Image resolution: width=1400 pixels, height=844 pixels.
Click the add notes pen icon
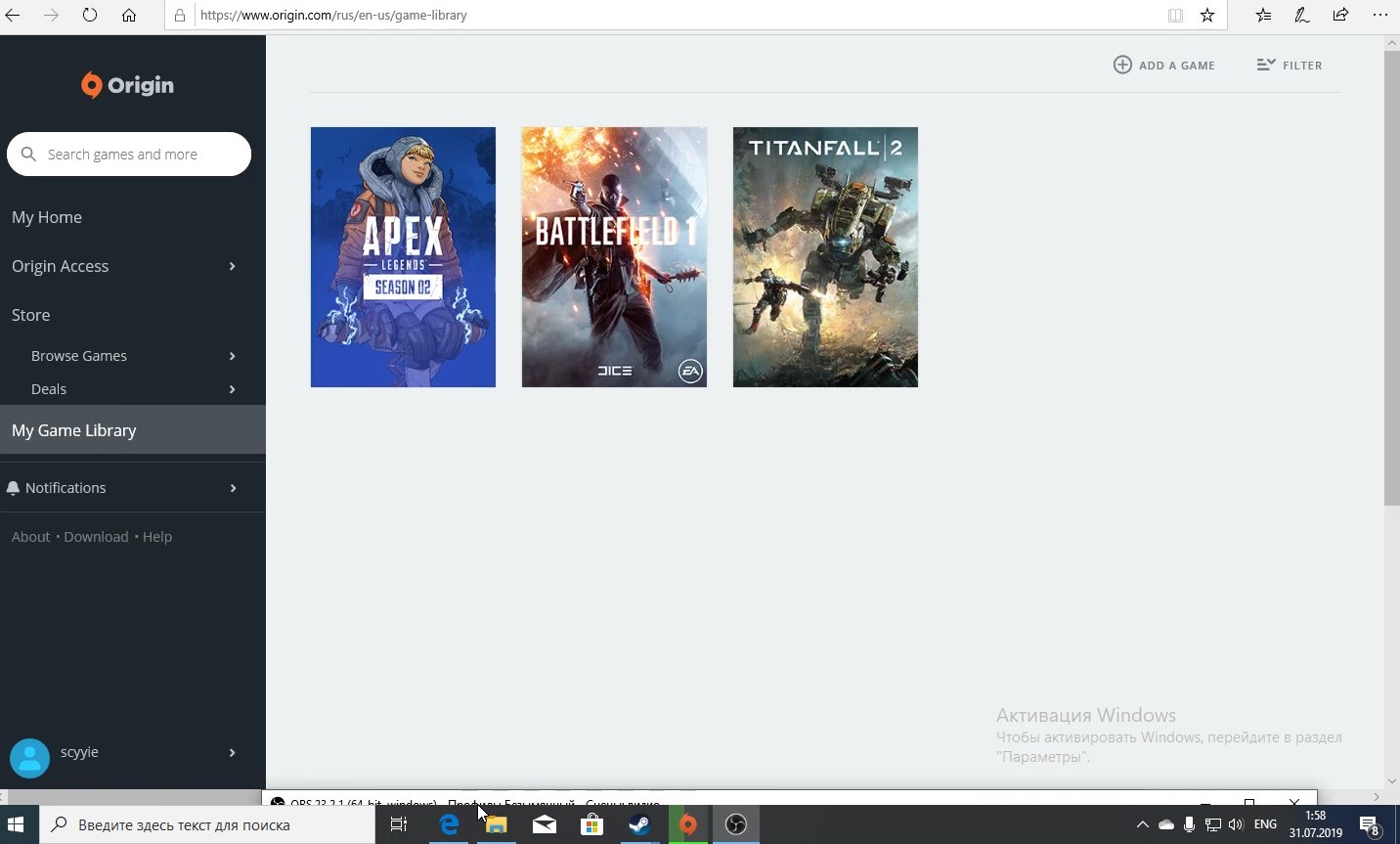pyautogui.click(x=1302, y=15)
